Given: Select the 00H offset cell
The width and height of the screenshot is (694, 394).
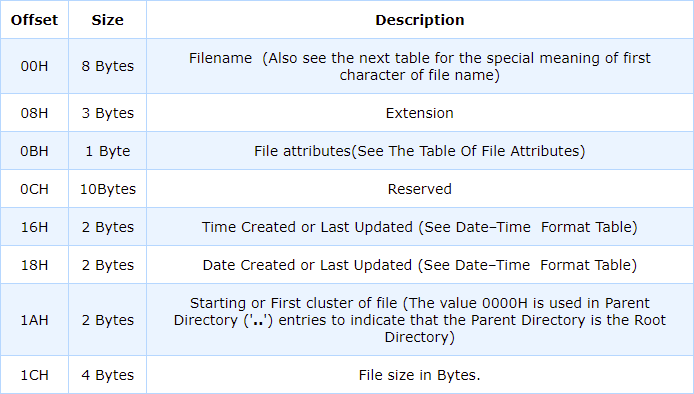Looking at the screenshot, I should coord(34,66).
